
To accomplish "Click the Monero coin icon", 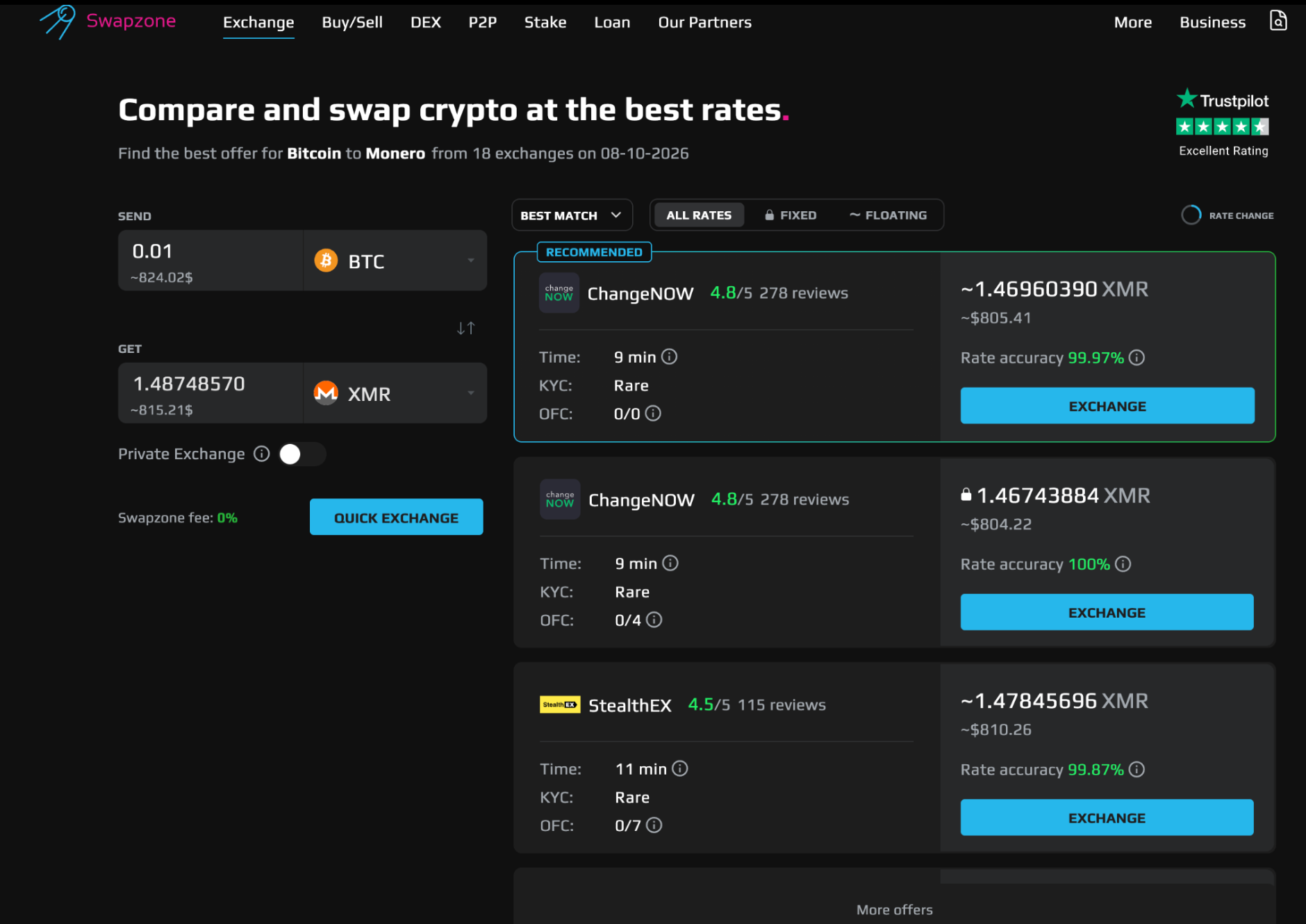I will coord(326,393).
